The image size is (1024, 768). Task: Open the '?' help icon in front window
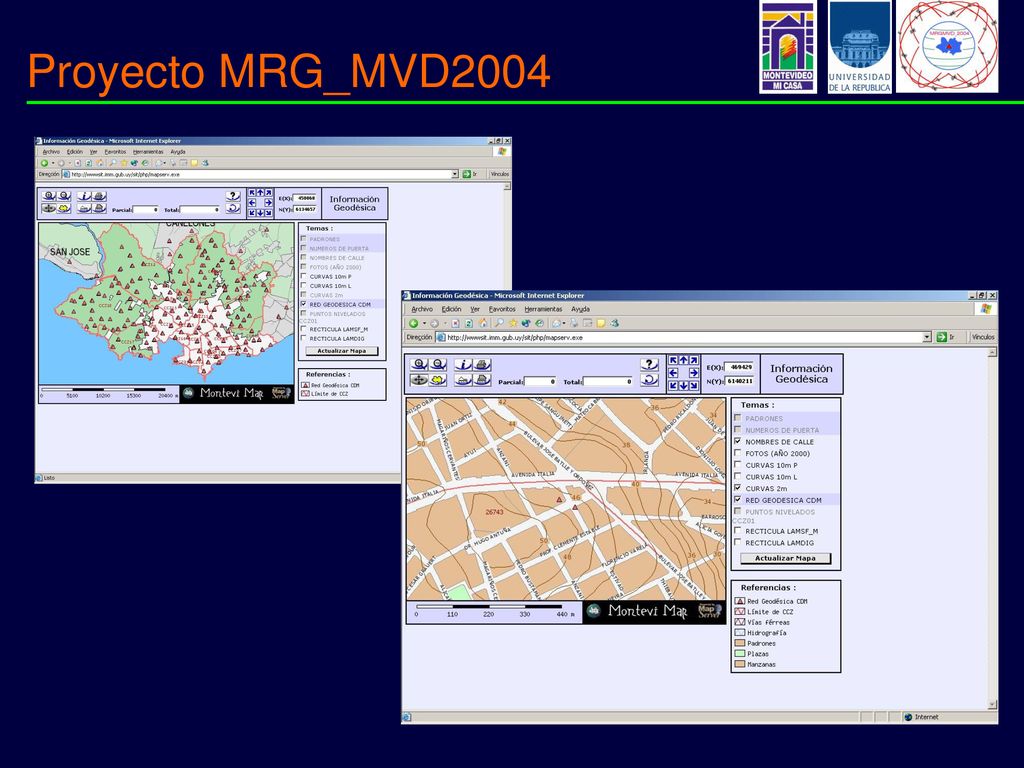pyautogui.click(x=649, y=364)
